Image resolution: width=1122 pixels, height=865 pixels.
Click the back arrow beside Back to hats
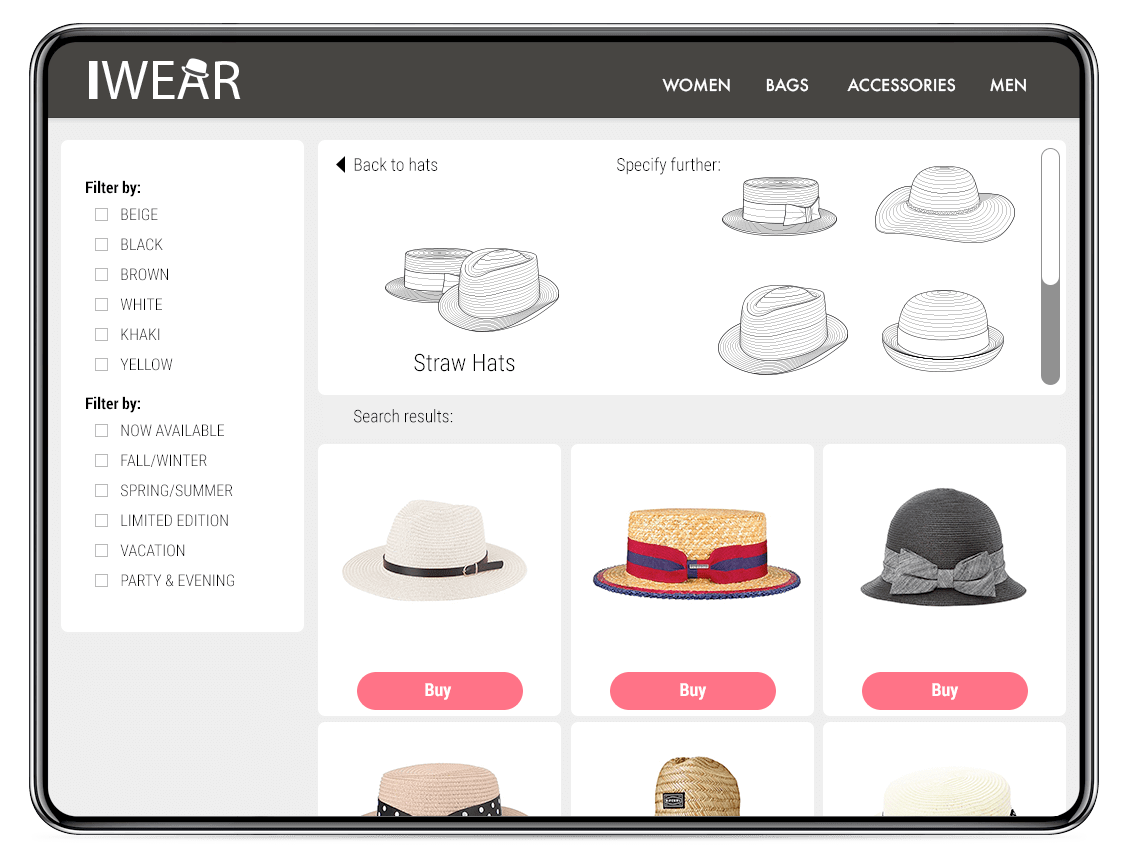[340, 165]
